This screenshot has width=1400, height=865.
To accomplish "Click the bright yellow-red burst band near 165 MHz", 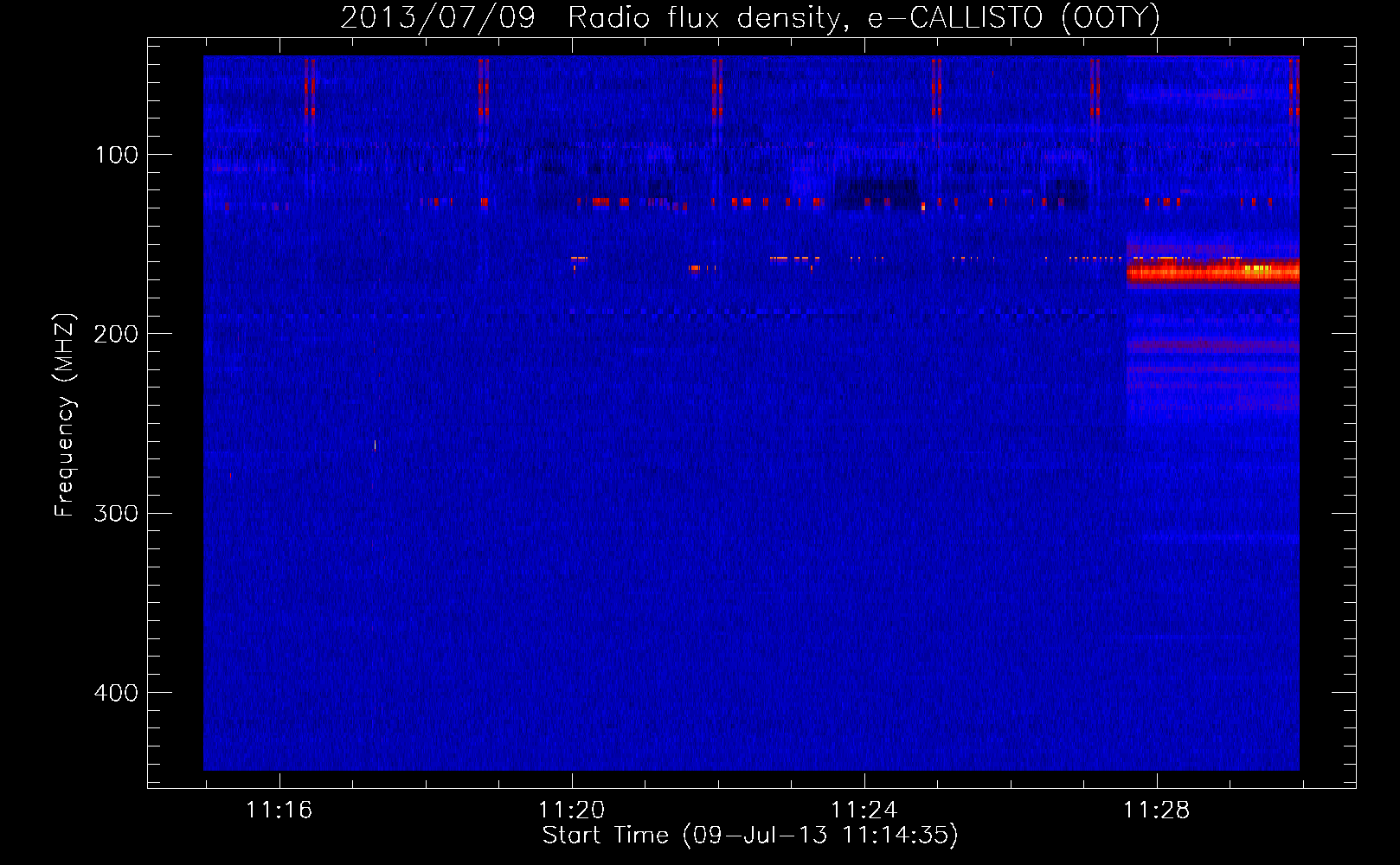I will coord(1212,272).
